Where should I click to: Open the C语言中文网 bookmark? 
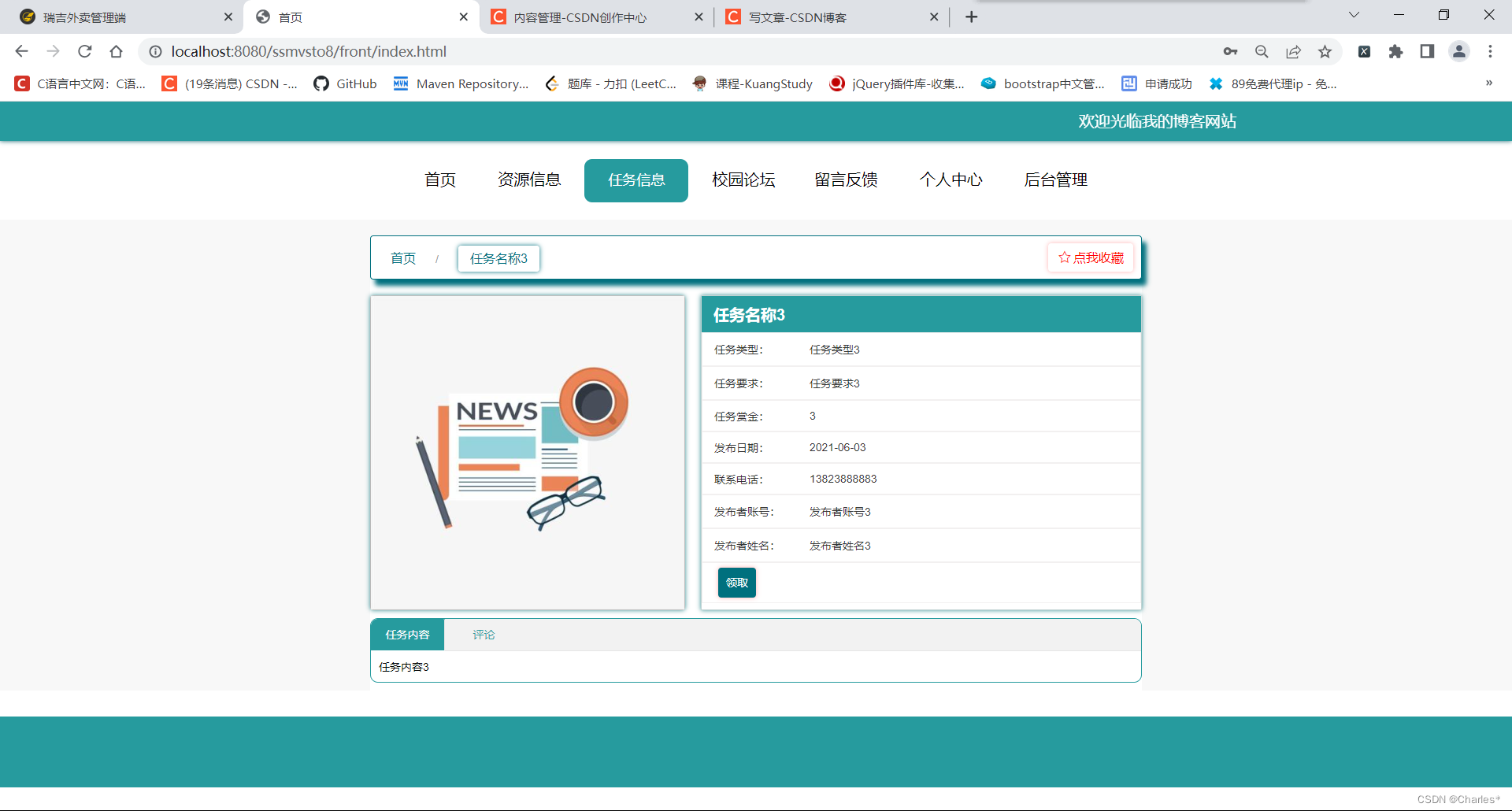80,83
